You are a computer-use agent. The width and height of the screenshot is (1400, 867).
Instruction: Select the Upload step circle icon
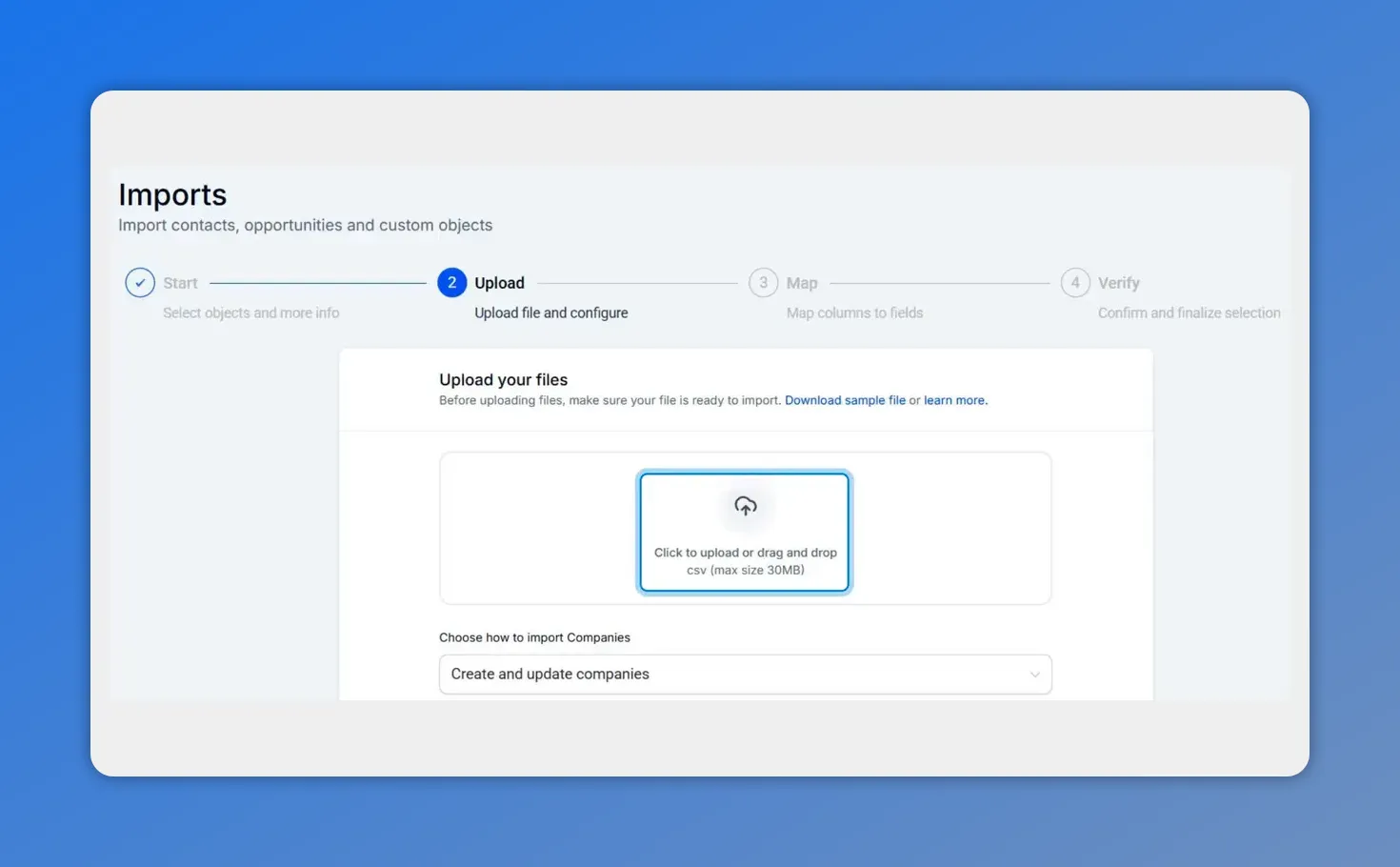(451, 282)
